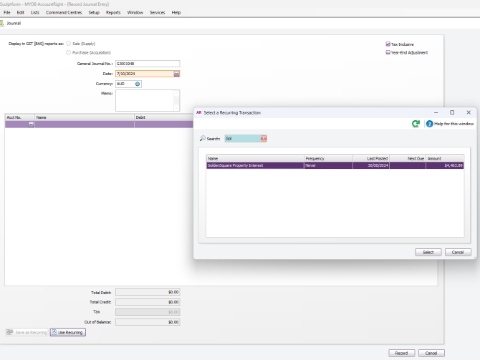Click the AR logo in recurring dialog title
This screenshot has width=480, height=360.
199,113
